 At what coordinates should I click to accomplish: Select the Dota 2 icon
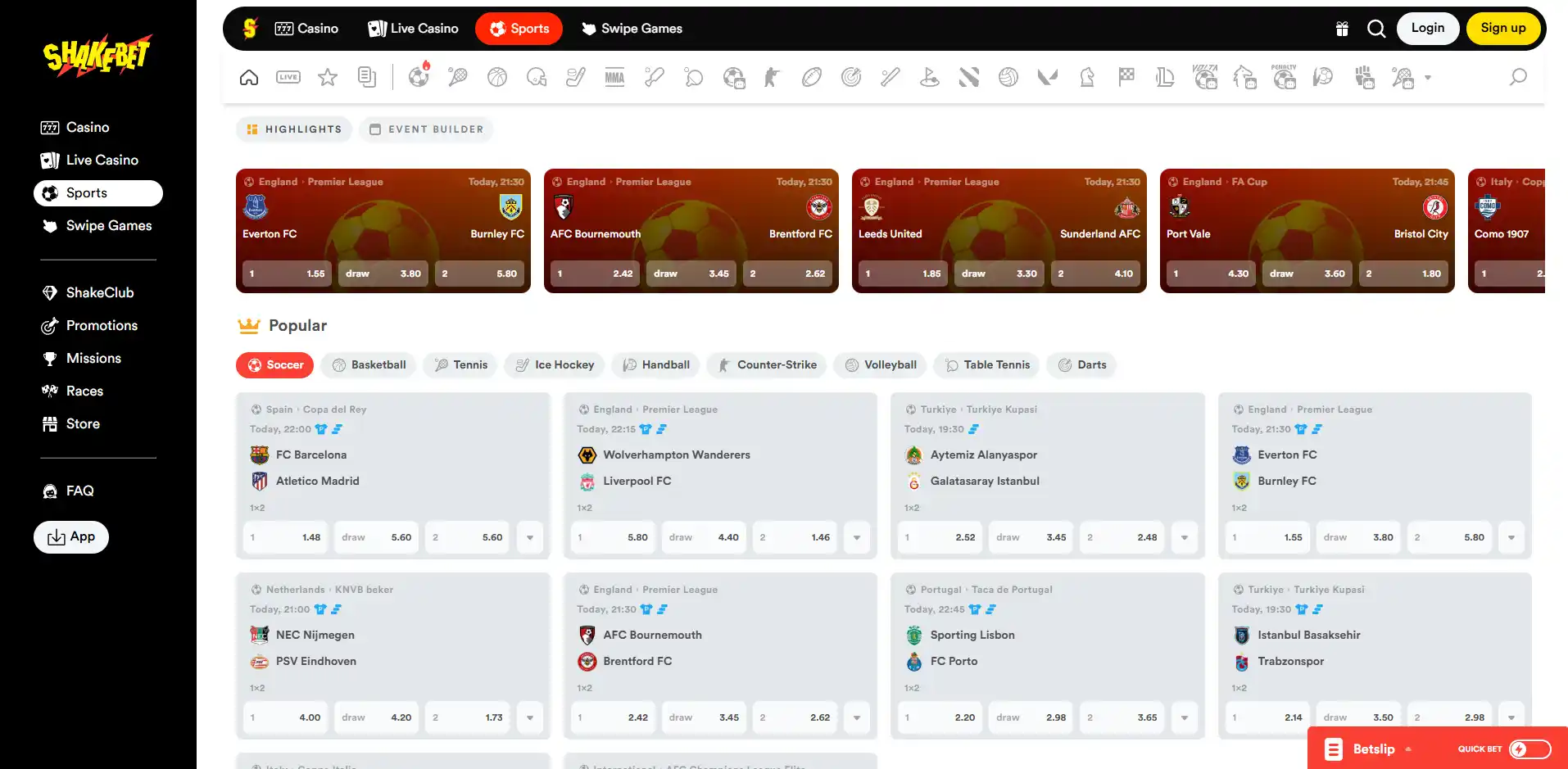pos(969,77)
